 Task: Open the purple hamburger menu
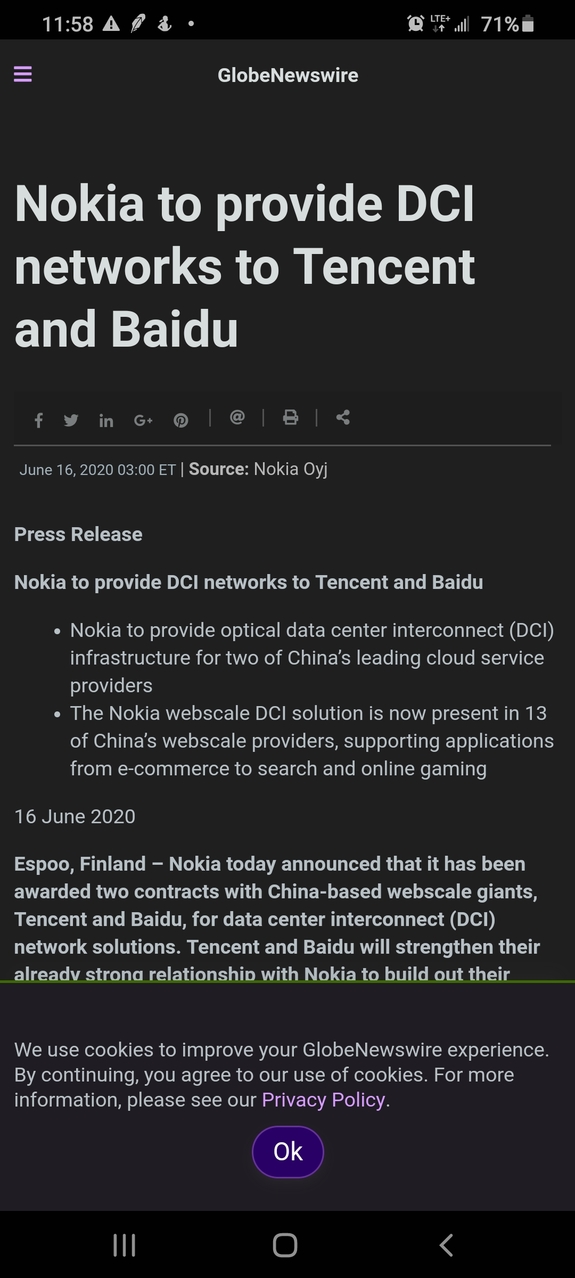pos(23,74)
